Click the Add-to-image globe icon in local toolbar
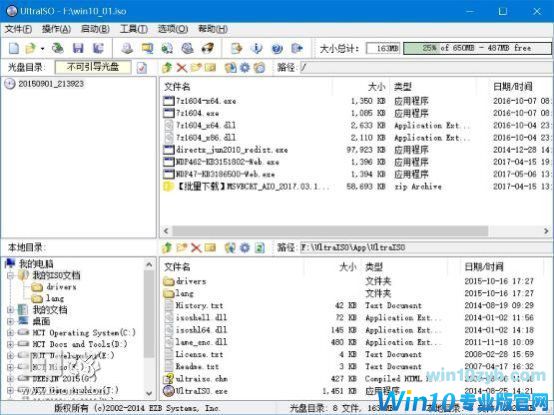Screen dimensions: 554x415 [230, 247]
